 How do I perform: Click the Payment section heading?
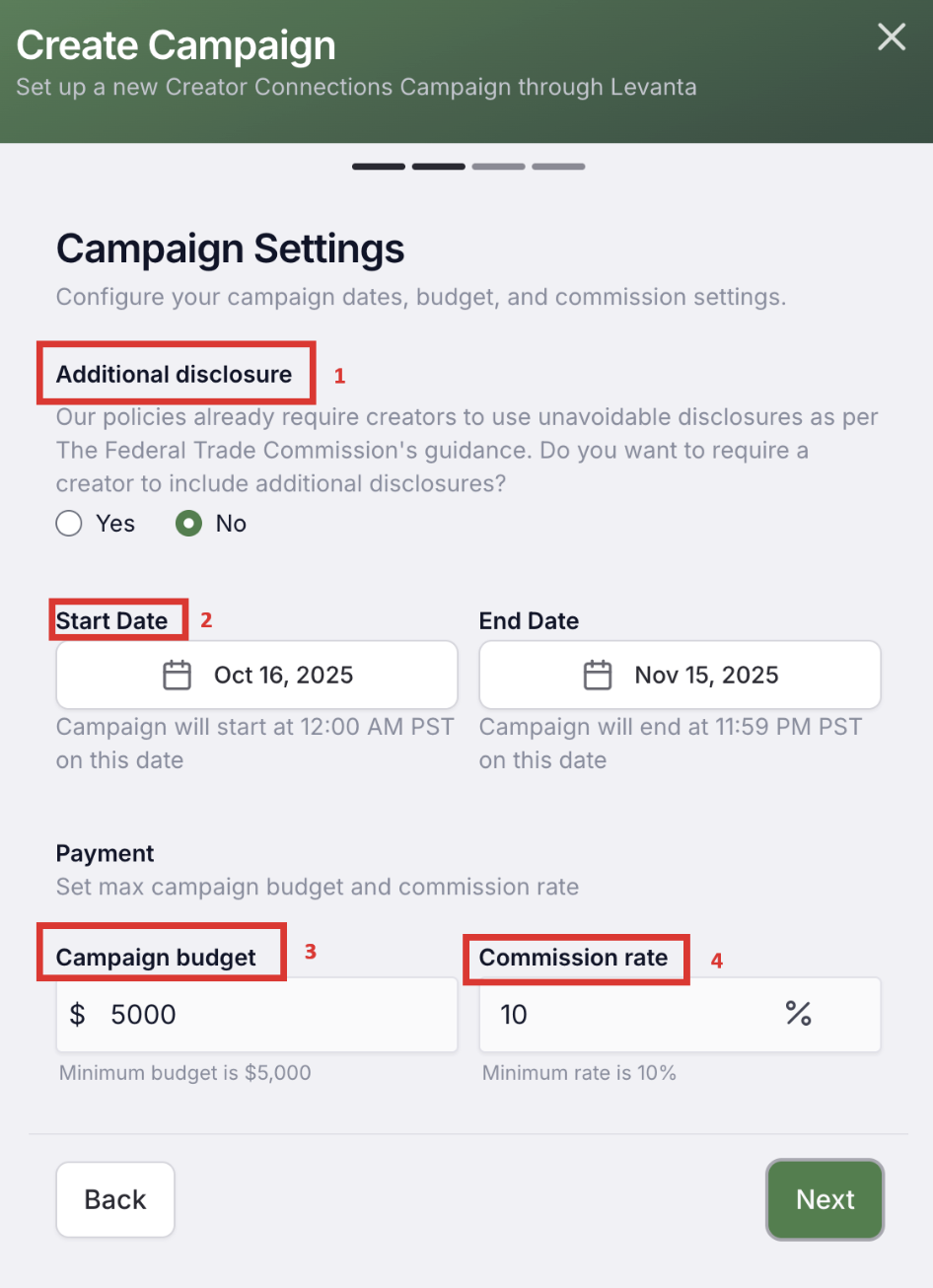(x=106, y=854)
